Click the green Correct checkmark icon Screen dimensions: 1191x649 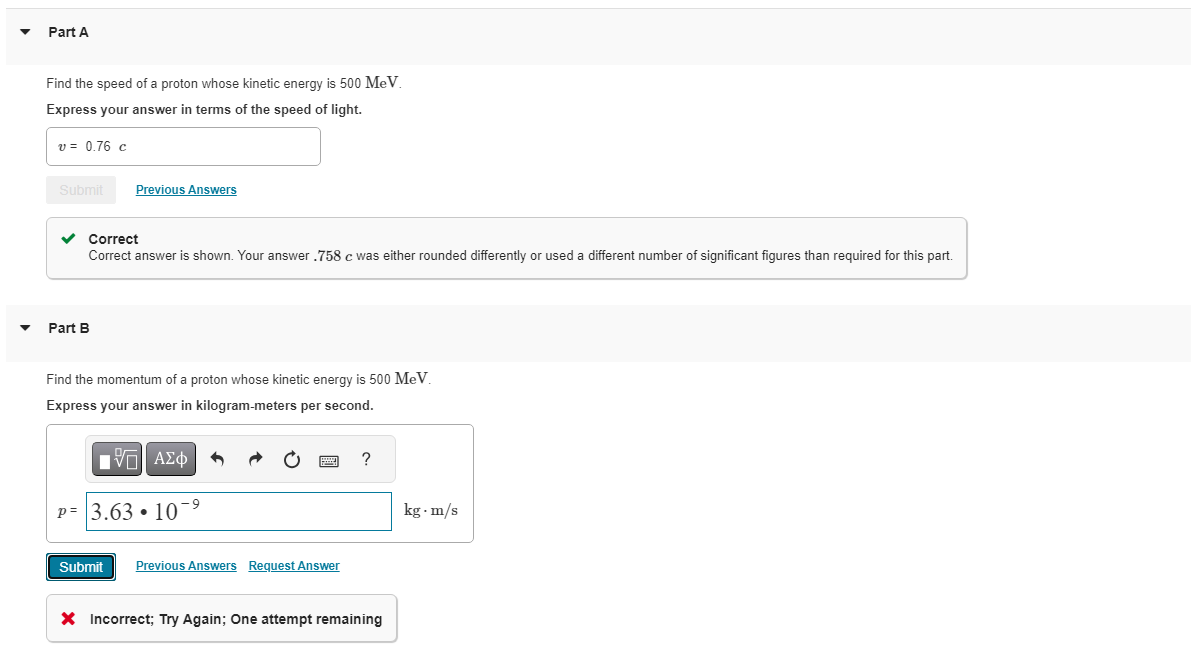coord(68,239)
